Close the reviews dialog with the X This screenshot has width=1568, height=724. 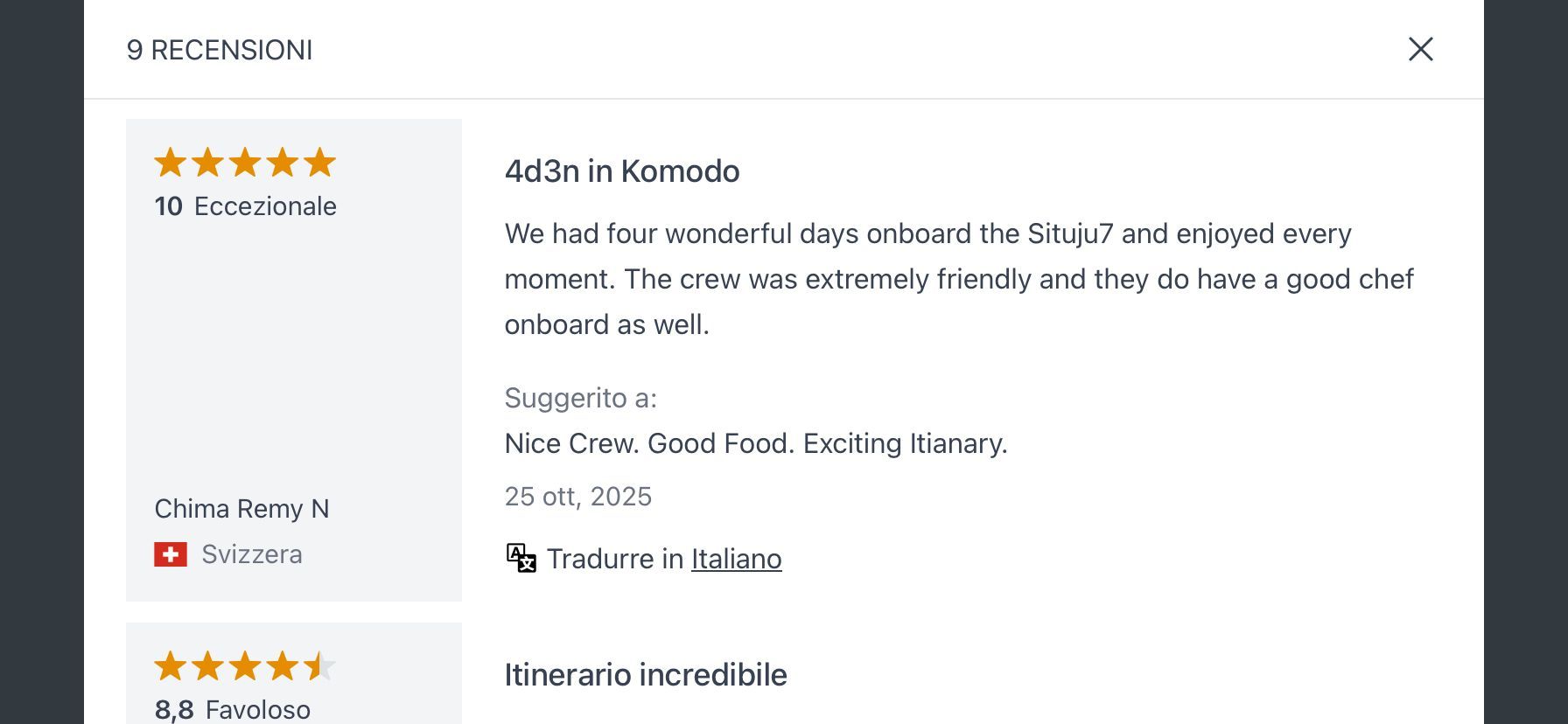(1420, 49)
